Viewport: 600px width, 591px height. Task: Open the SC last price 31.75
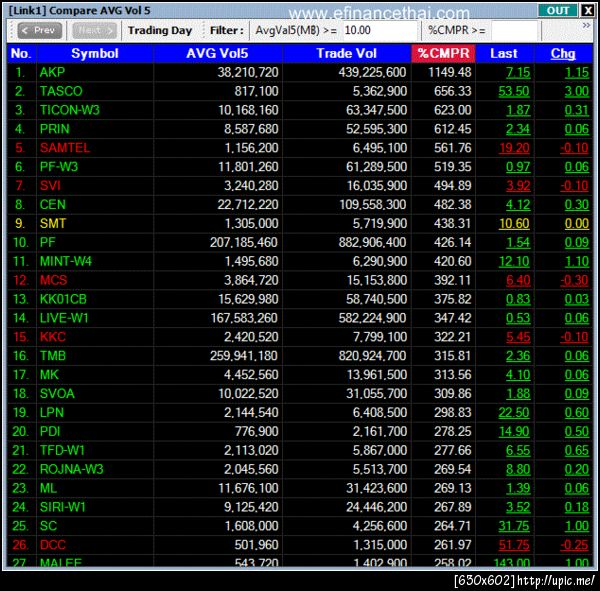coord(514,526)
